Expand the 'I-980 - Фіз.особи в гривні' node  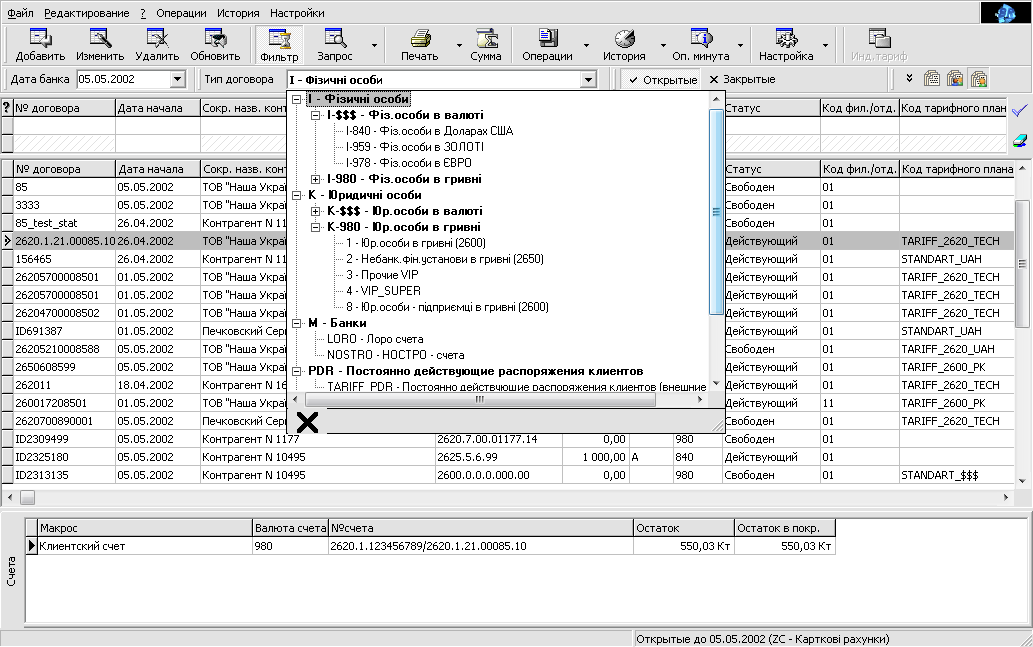click(x=316, y=179)
